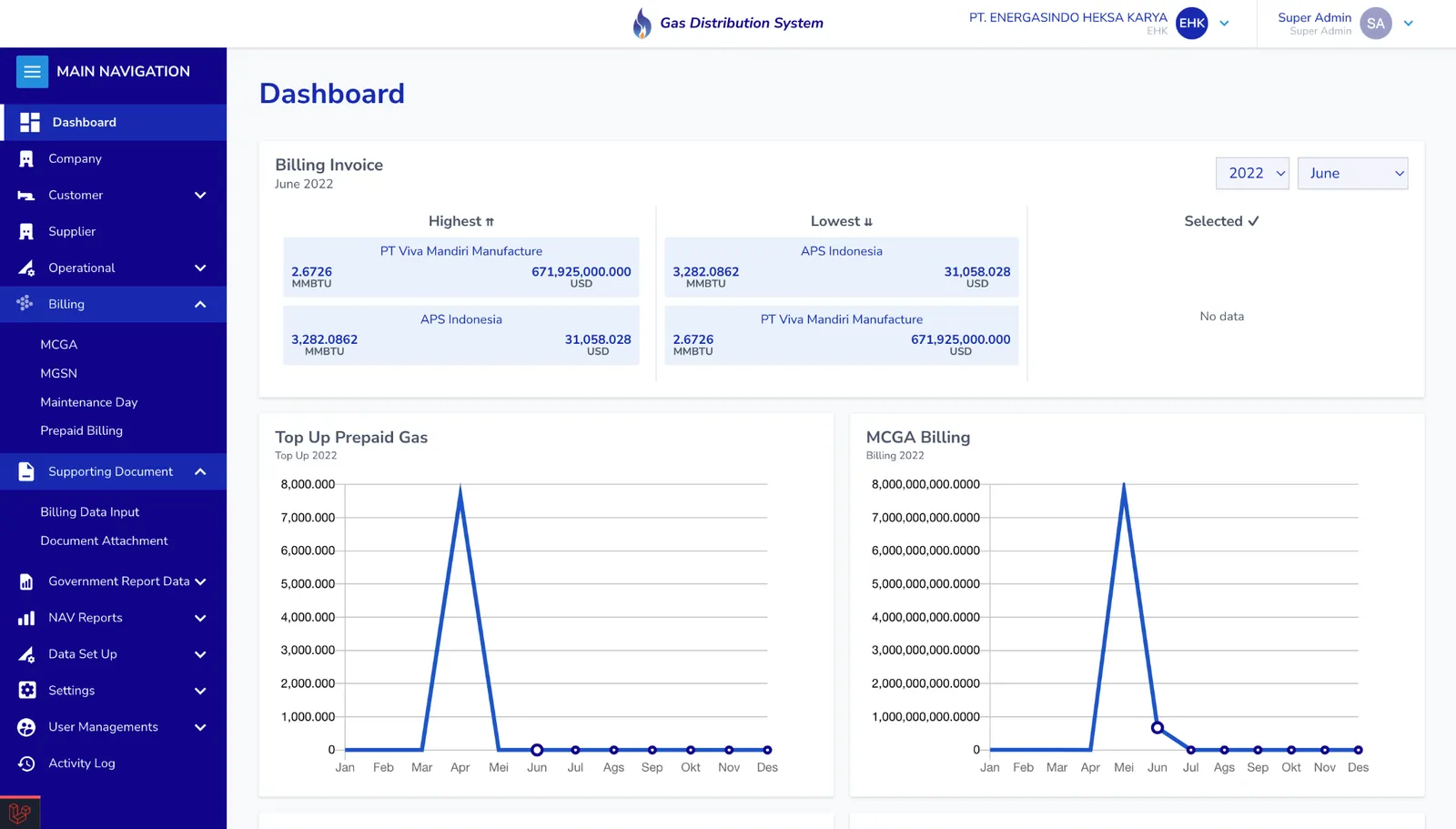Click the Jun data point on MCGA Billing chart
This screenshot has height=829, width=1456.
click(1158, 728)
